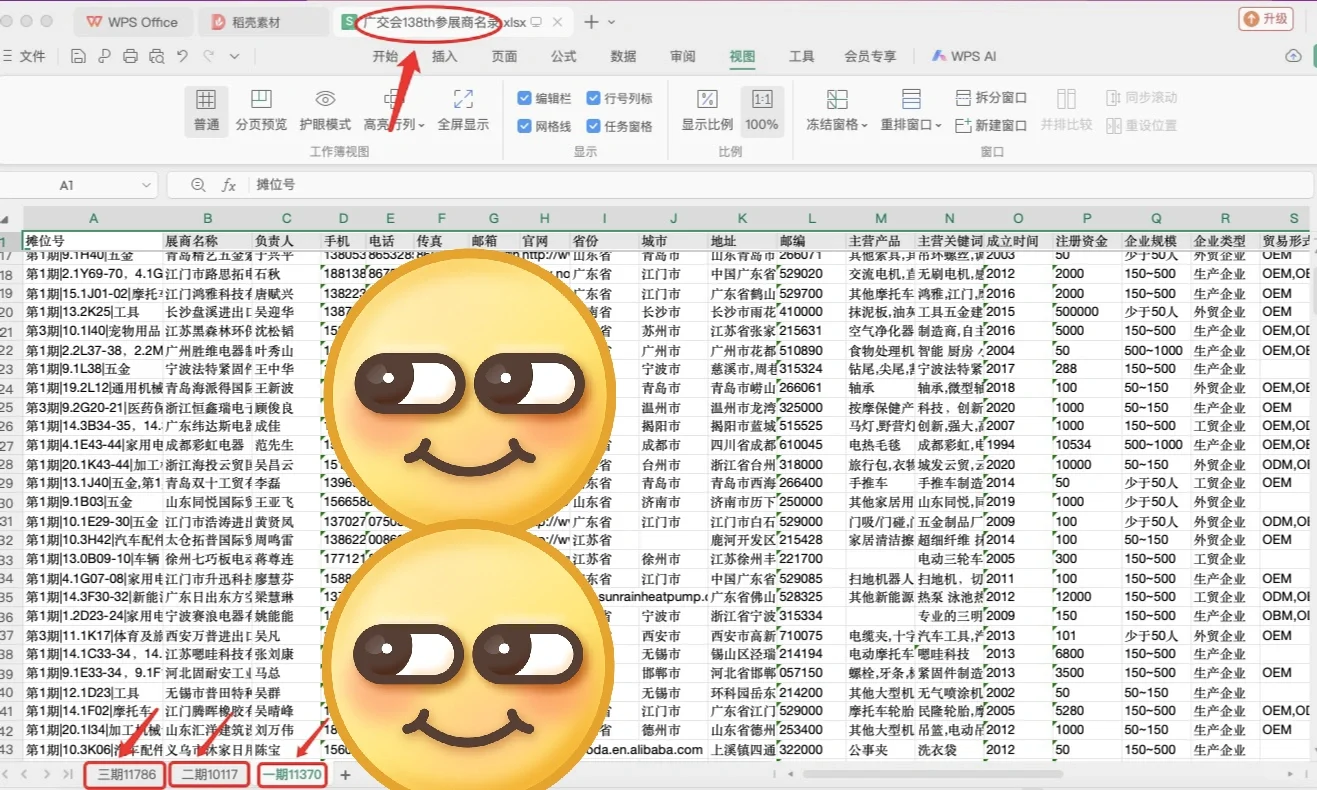This screenshot has height=790, width=1317.
Task: Add a new sheet with plus button
Action: (345, 774)
